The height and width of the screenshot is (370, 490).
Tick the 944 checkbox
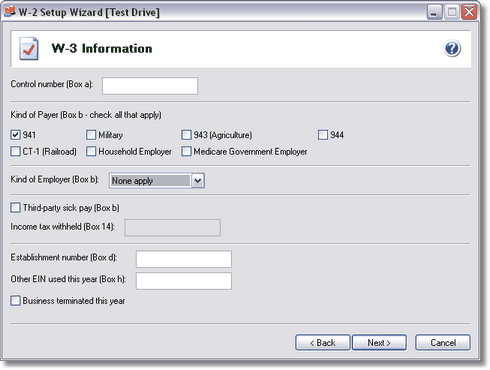point(323,135)
